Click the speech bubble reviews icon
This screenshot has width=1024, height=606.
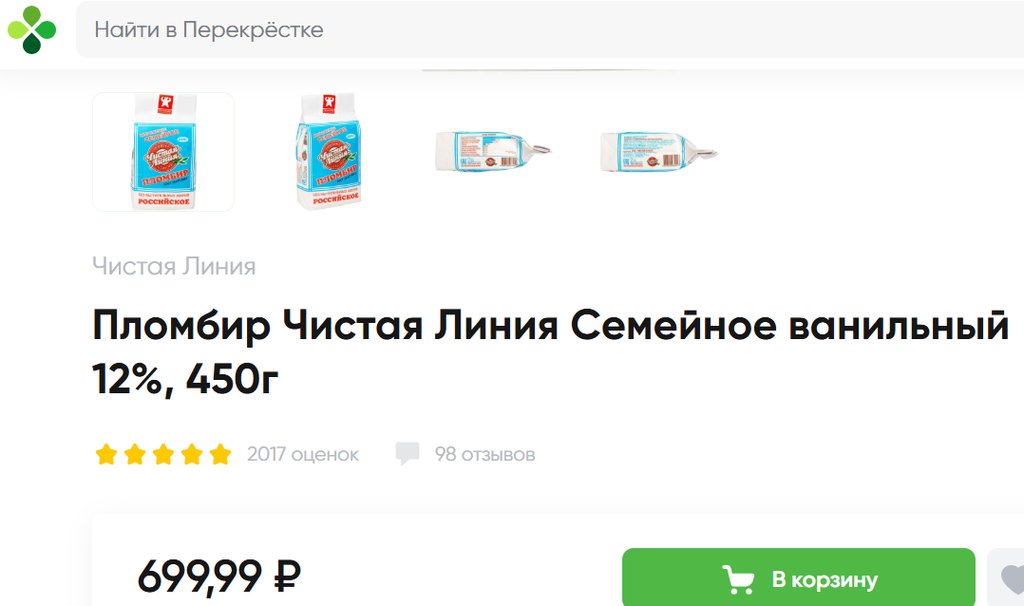408,454
